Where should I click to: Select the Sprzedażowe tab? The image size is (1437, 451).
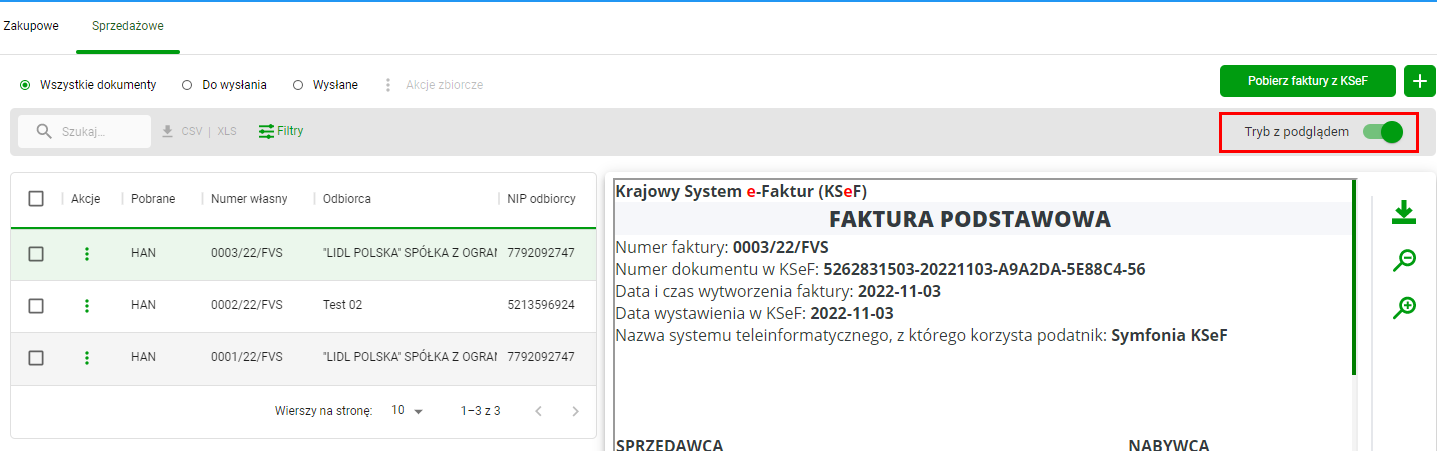point(127,25)
